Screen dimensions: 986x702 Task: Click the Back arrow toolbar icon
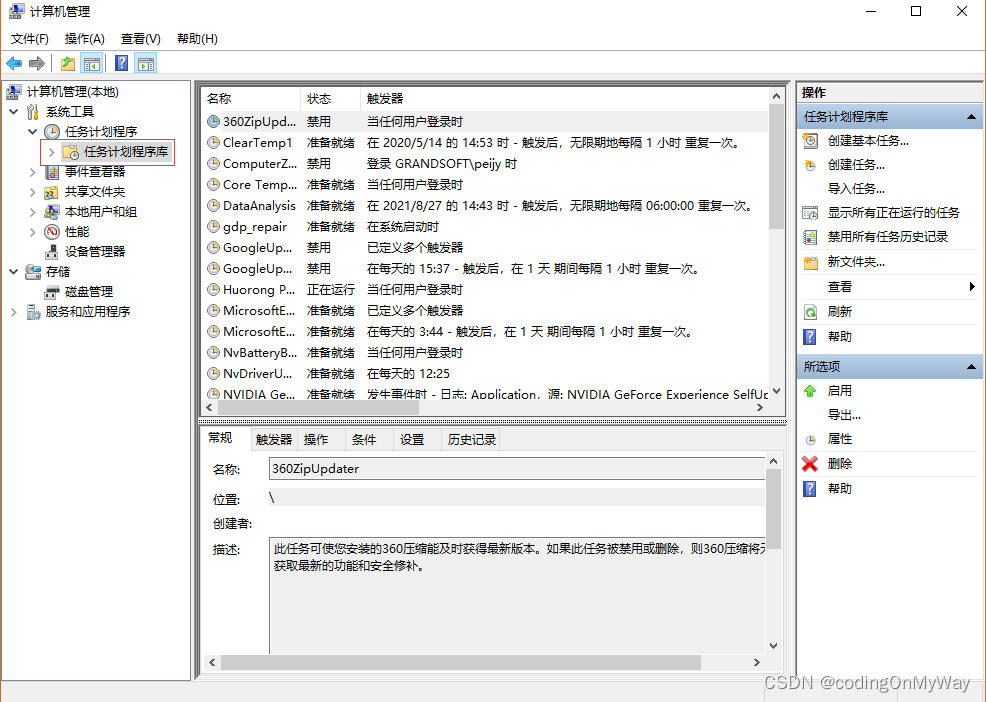pos(14,64)
